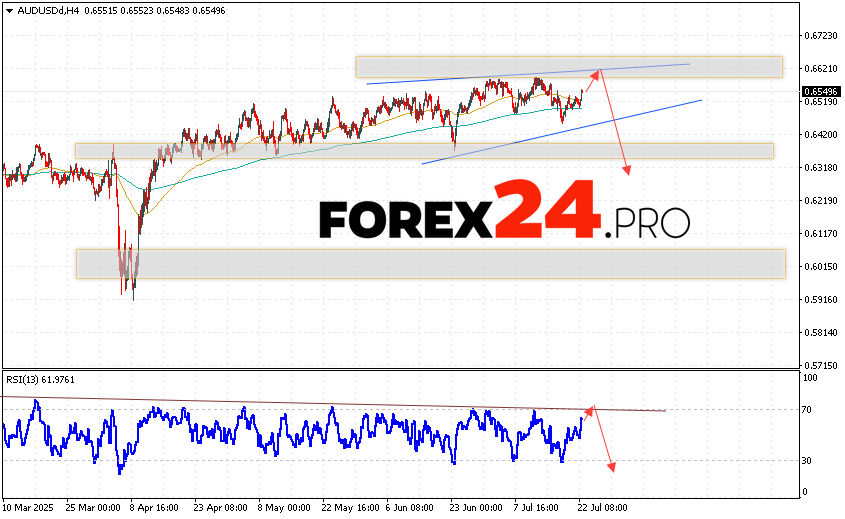Click the 22 Jul 08:00 date label
845x519 pixels.
point(602,507)
